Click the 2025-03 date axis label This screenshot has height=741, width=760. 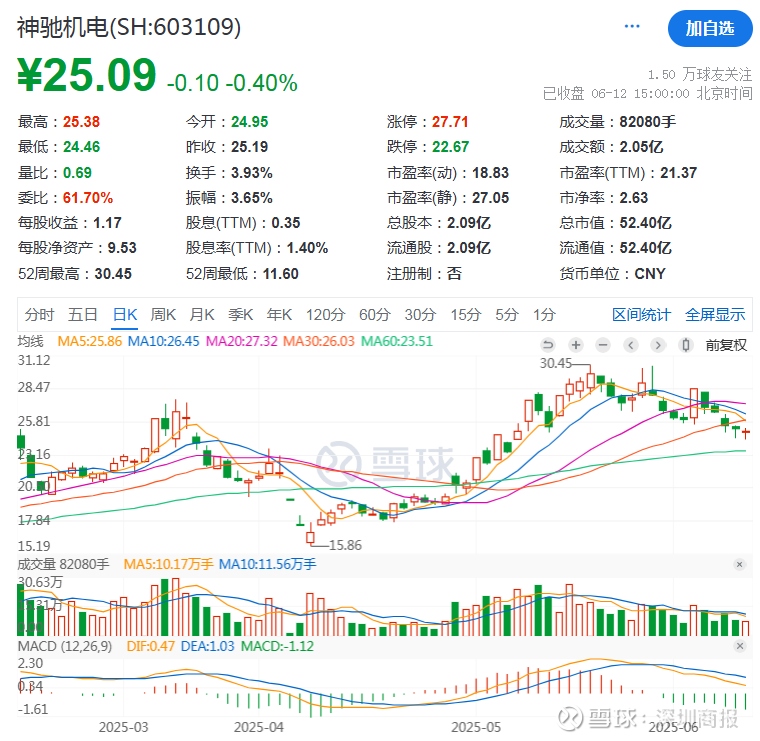(x=124, y=727)
